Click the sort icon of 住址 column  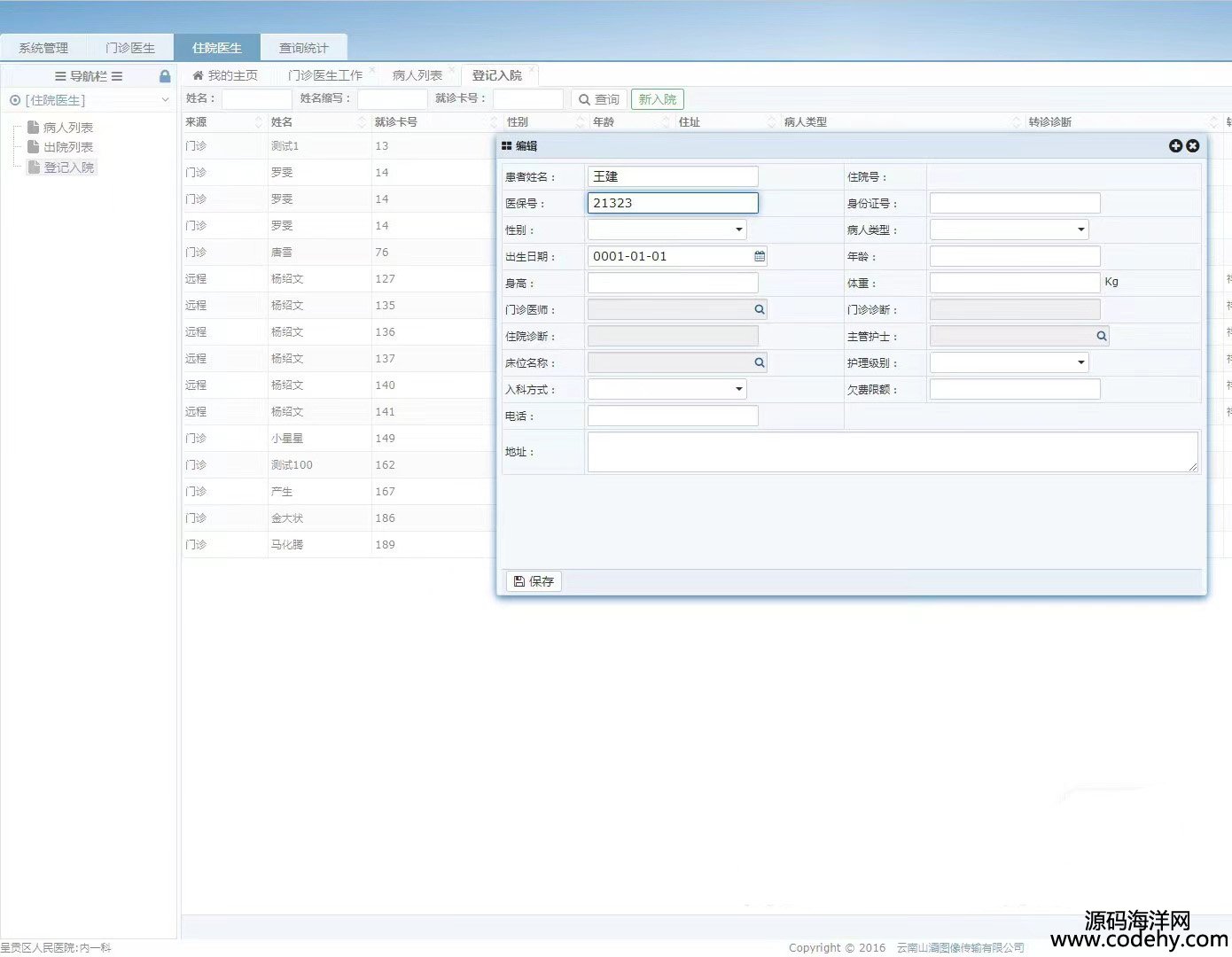pyautogui.click(x=772, y=122)
